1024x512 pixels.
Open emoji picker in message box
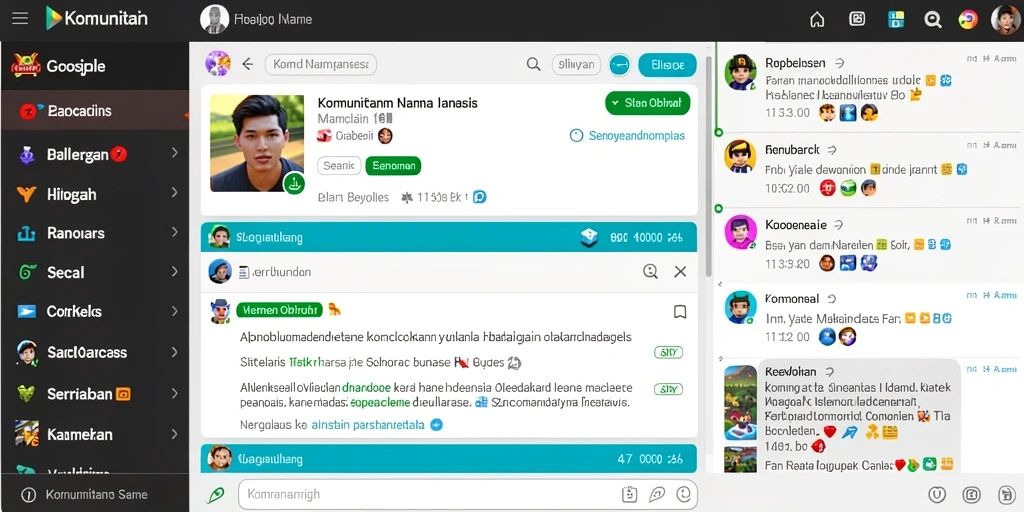coord(684,494)
